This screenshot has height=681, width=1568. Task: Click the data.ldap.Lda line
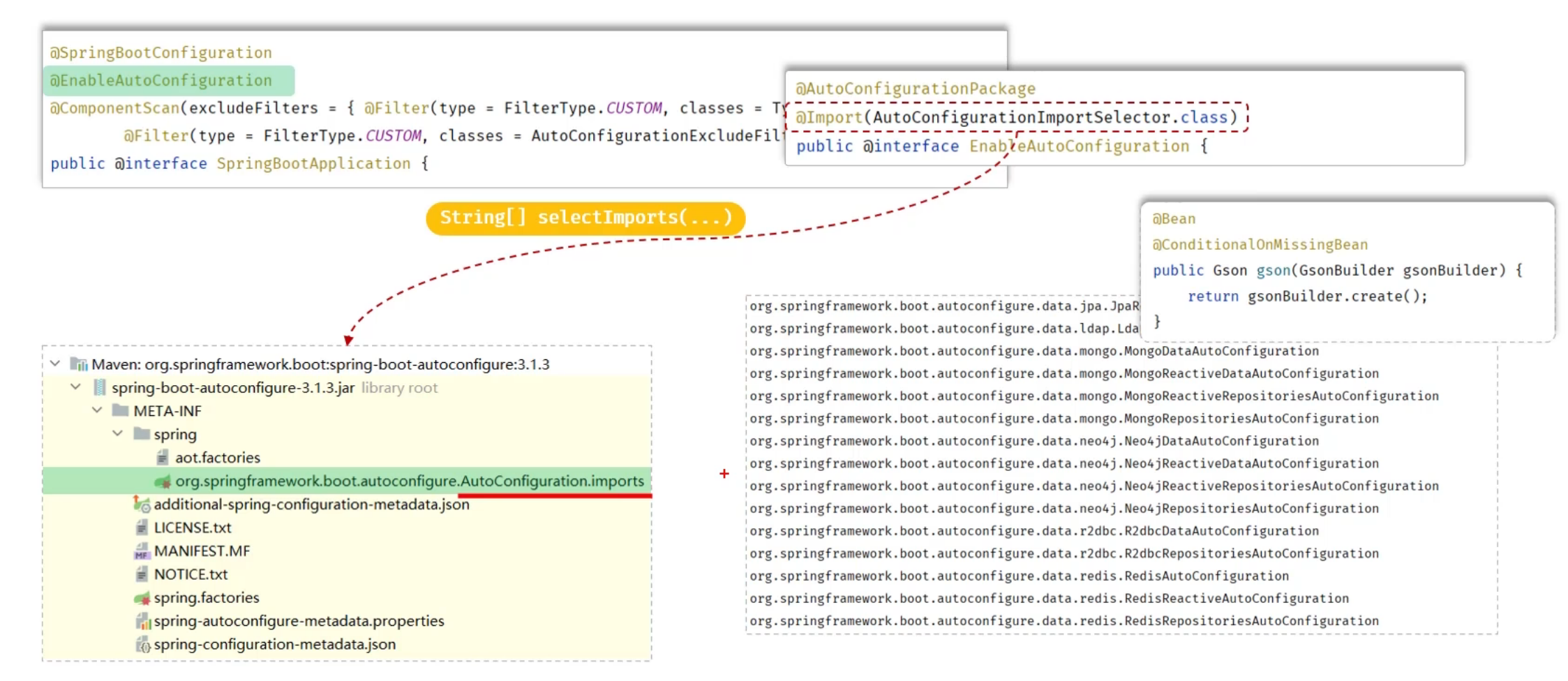[x=944, y=329]
